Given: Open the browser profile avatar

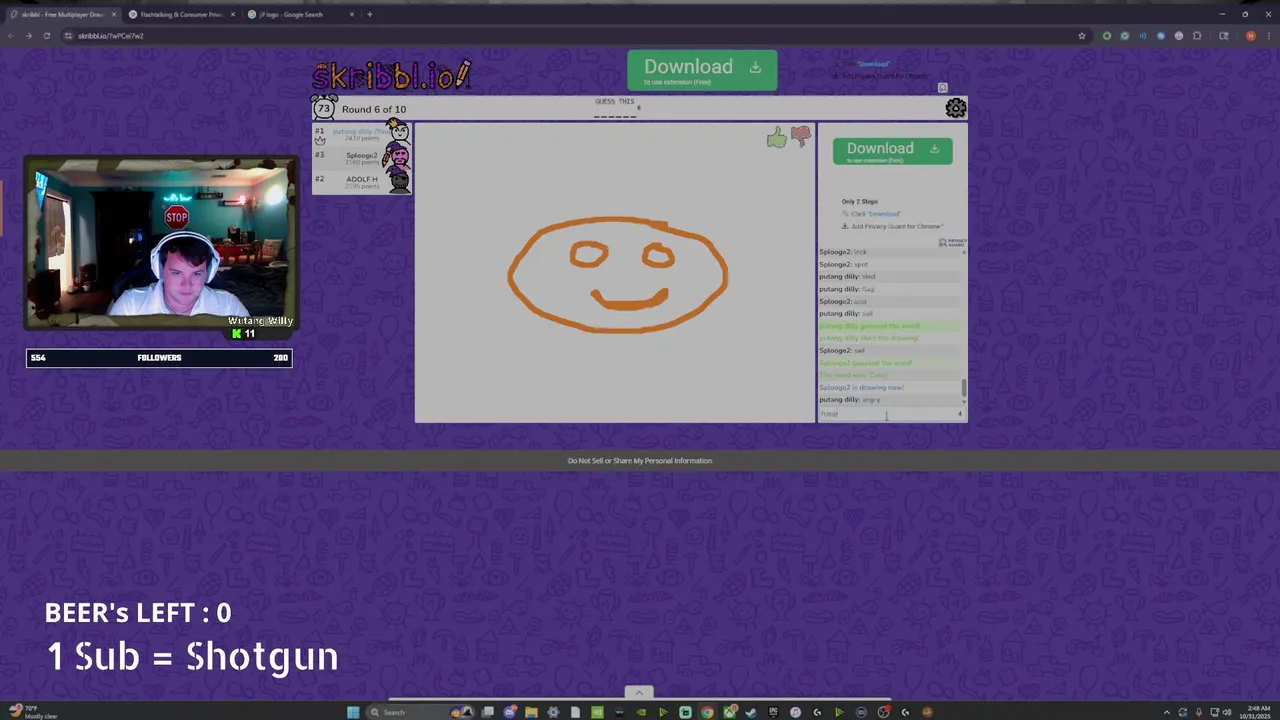Looking at the screenshot, I should (1250, 36).
